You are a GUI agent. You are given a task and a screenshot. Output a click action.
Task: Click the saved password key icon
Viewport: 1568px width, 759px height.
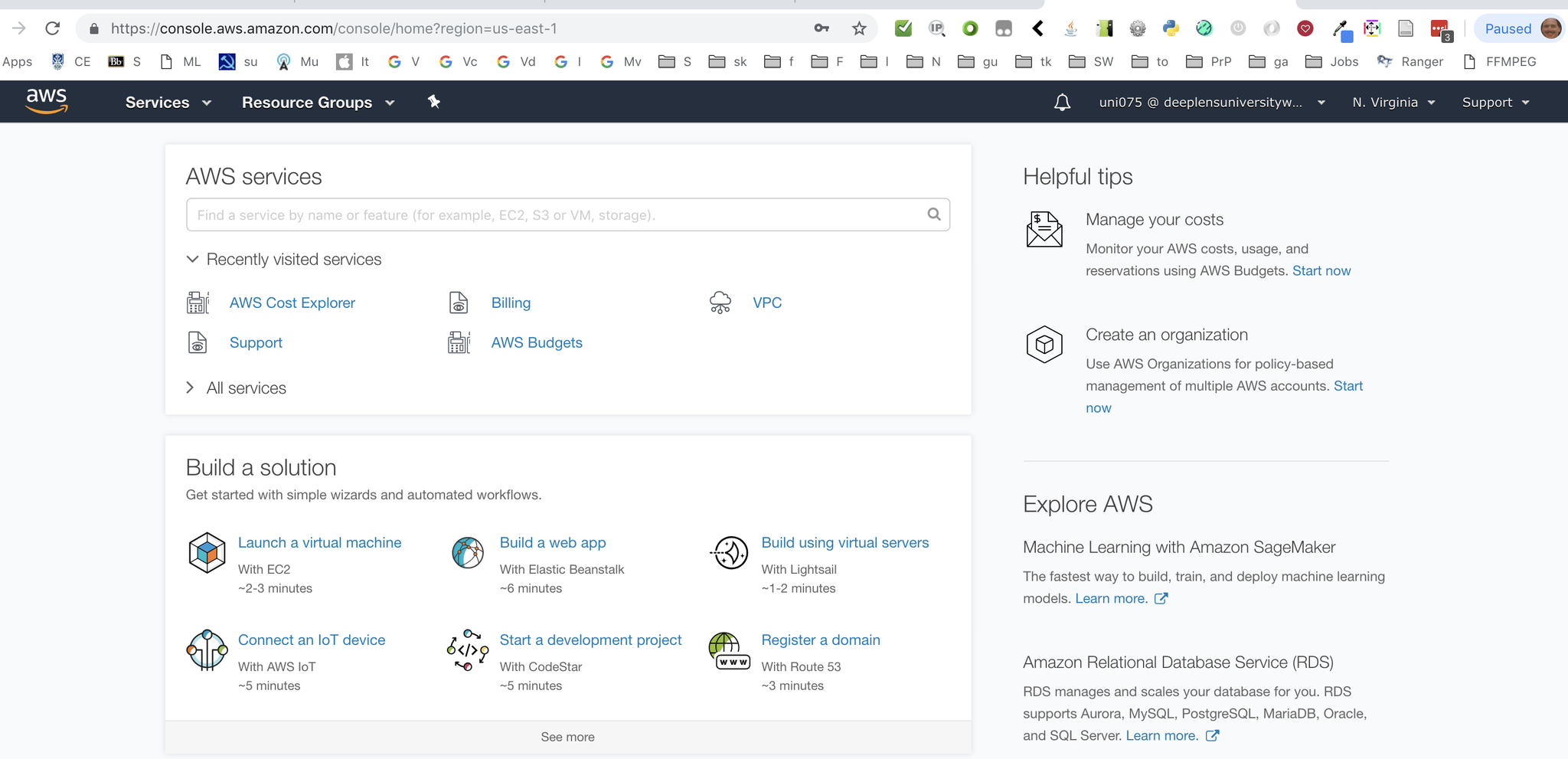(822, 28)
